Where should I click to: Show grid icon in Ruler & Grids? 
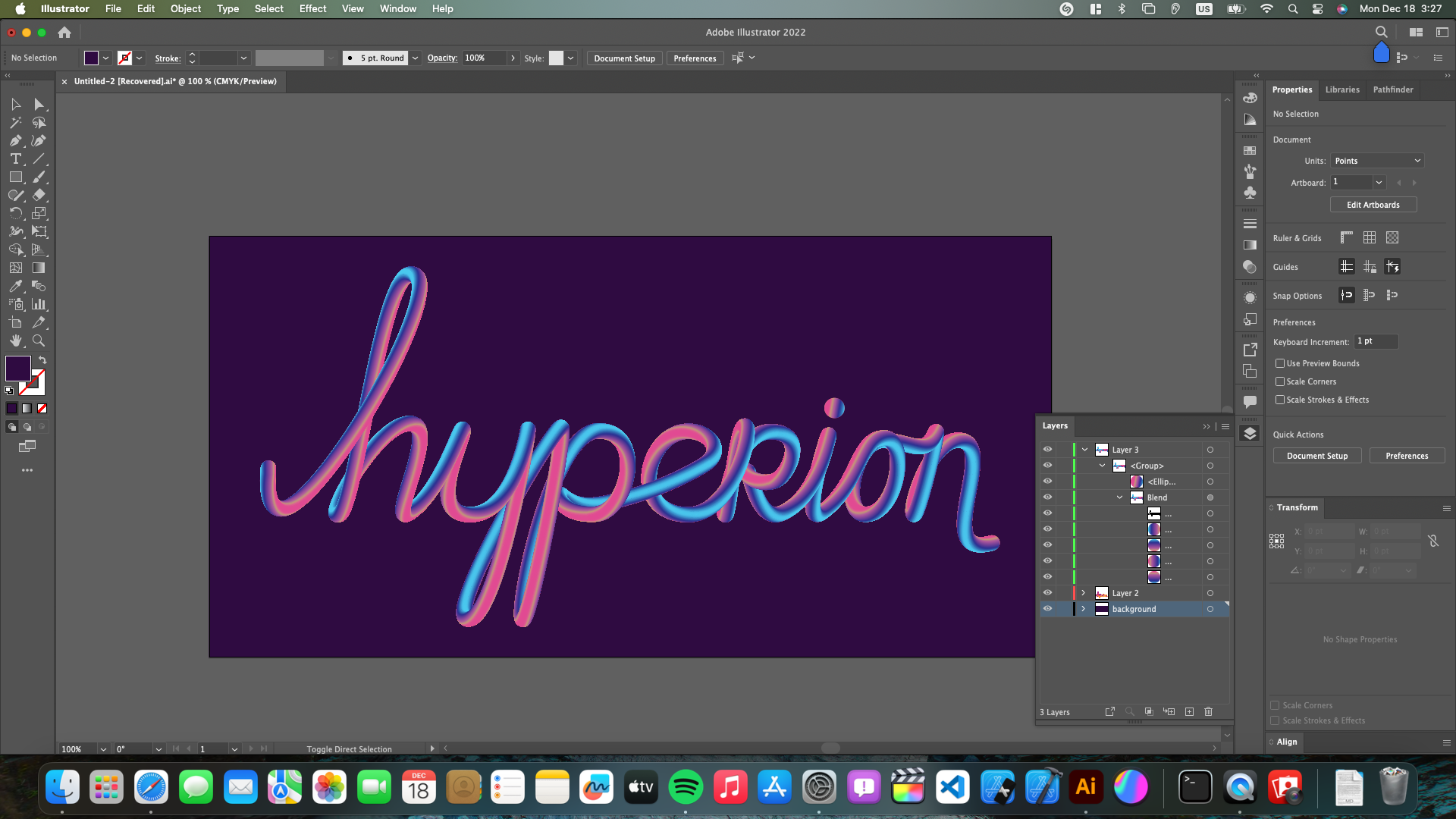point(1370,238)
